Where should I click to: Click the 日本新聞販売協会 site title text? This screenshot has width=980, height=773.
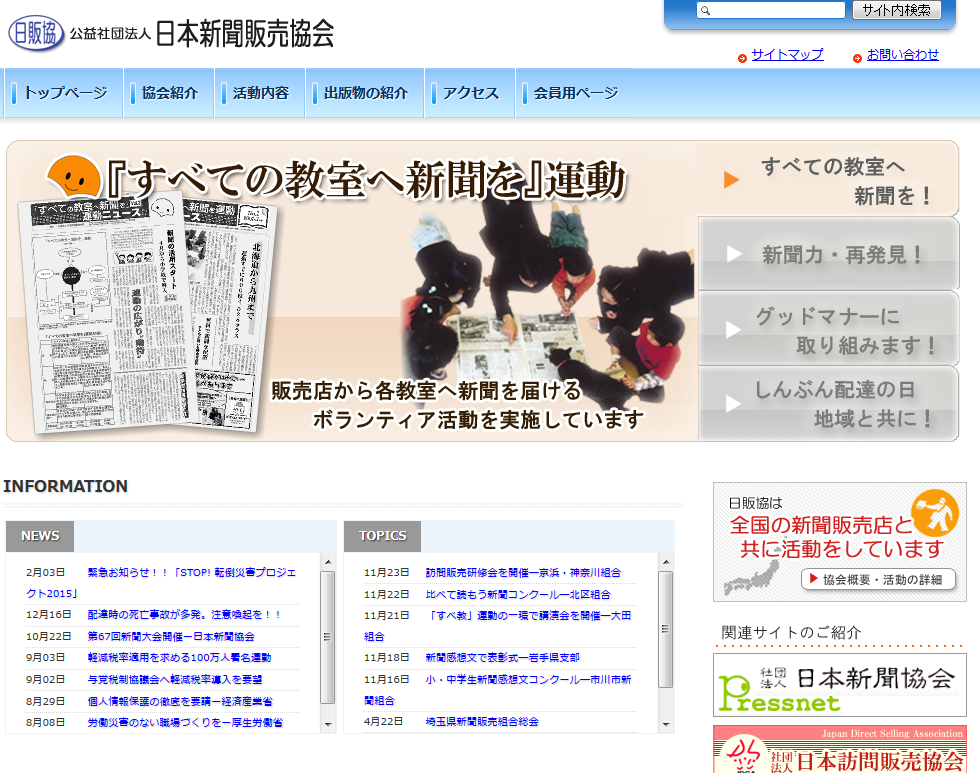coord(244,34)
